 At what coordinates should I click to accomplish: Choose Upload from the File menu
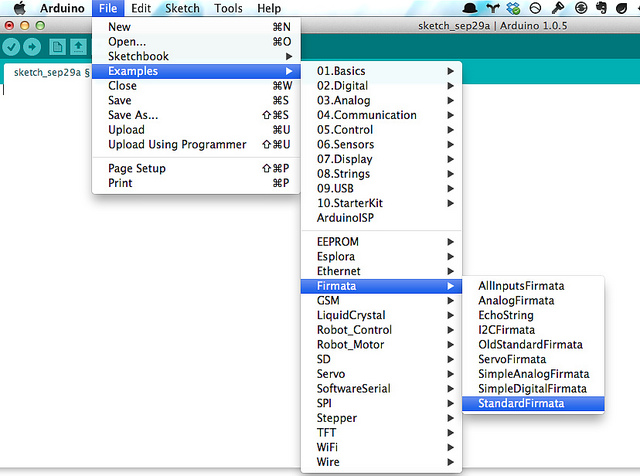[197, 130]
